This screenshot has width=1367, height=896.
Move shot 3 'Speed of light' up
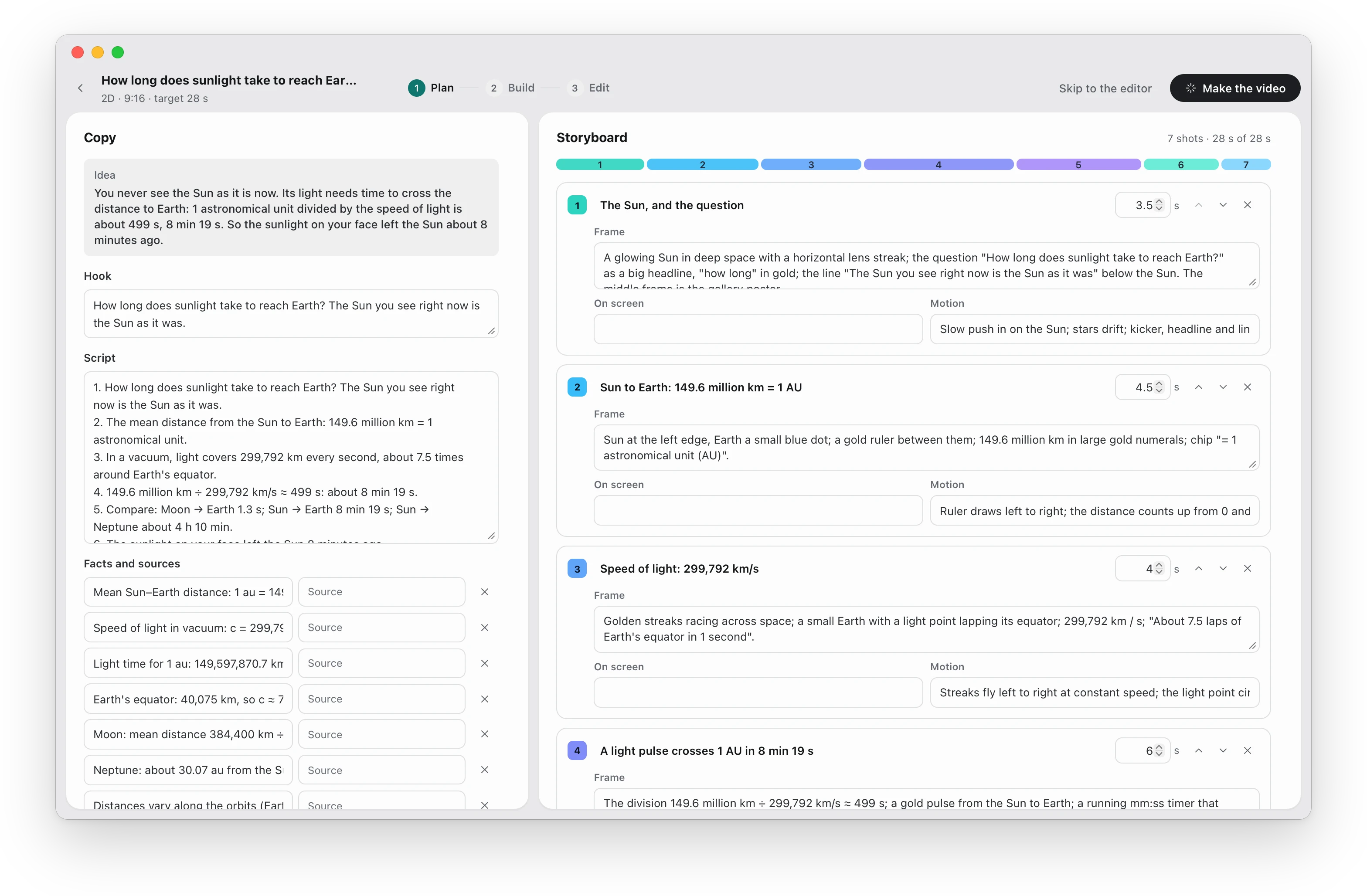click(x=1198, y=569)
